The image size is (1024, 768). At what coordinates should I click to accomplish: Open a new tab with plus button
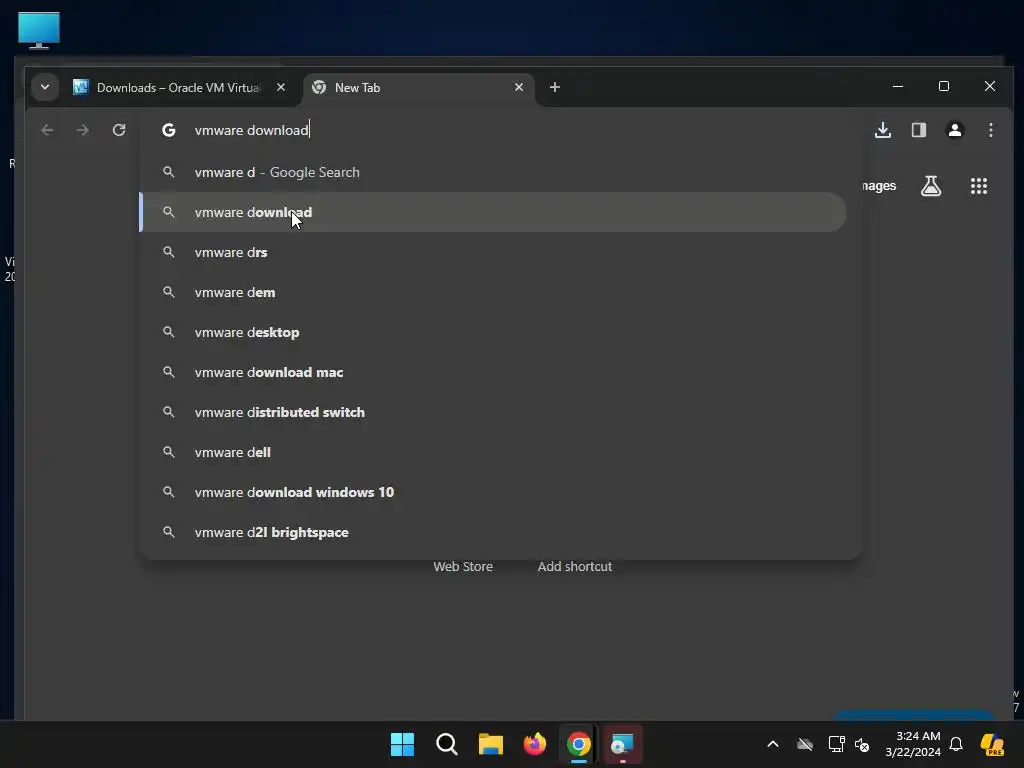554,88
